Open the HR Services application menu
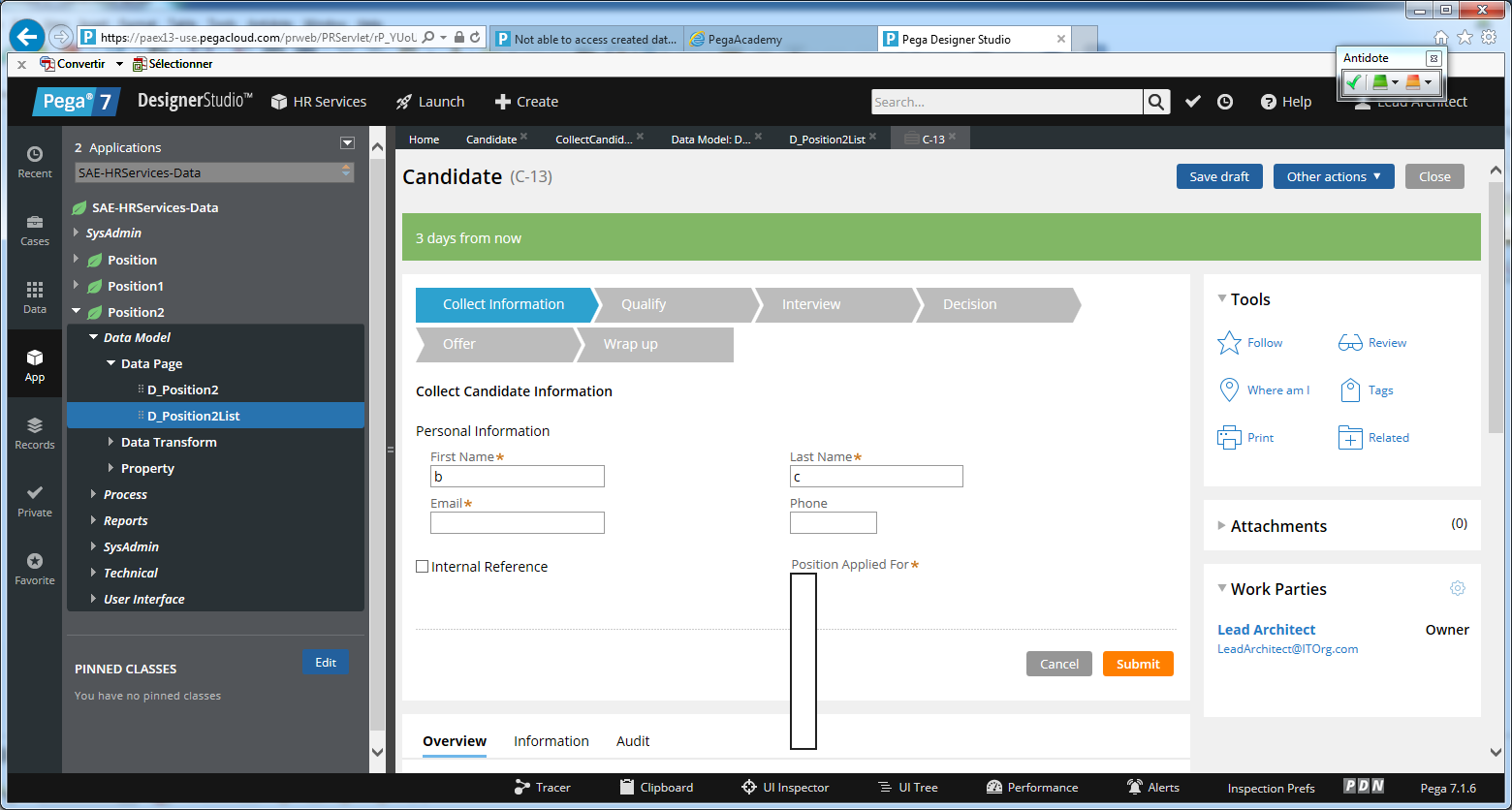The image size is (1512, 810). [319, 102]
